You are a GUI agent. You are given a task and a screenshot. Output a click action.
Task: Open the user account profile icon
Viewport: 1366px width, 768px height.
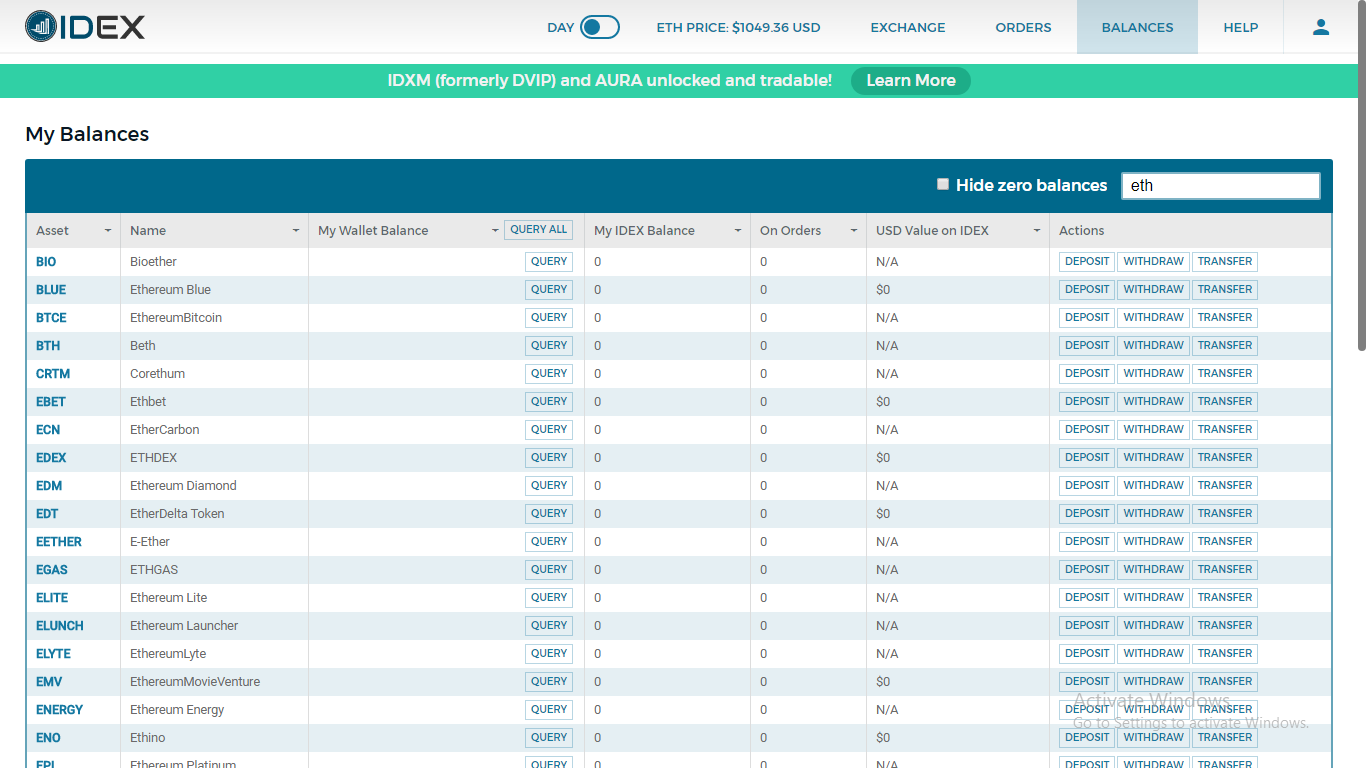pyautogui.click(x=1321, y=27)
